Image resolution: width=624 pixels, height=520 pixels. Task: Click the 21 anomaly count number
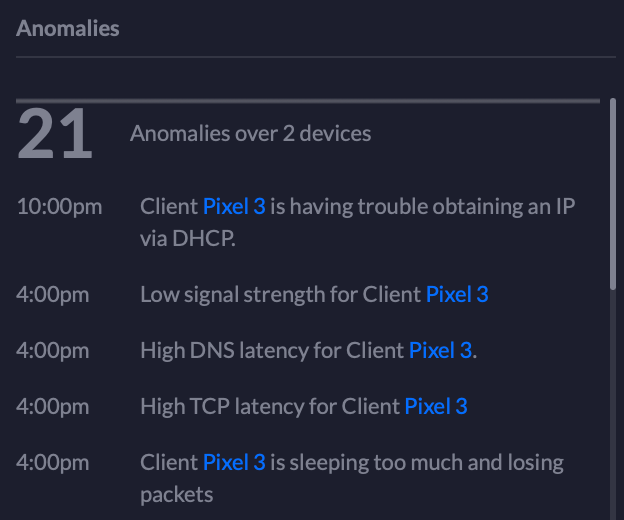[x=54, y=134]
